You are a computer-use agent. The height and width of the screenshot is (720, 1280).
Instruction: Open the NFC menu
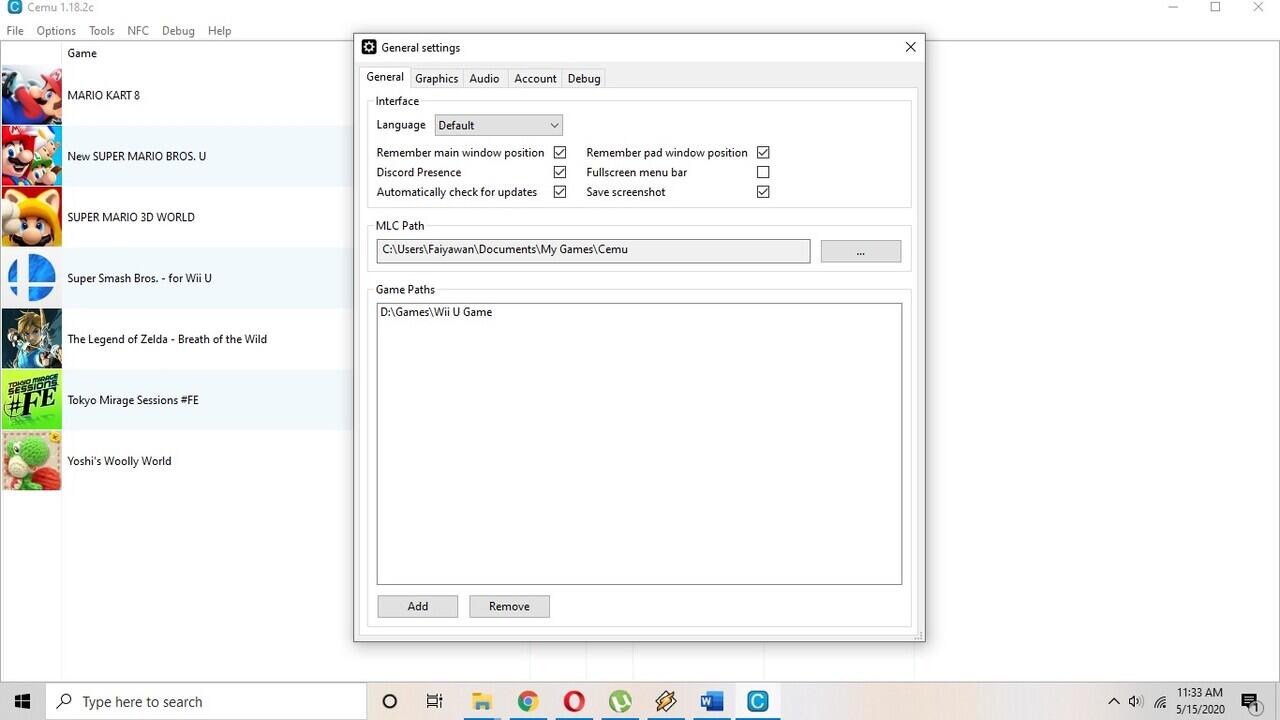click(138, 31)
